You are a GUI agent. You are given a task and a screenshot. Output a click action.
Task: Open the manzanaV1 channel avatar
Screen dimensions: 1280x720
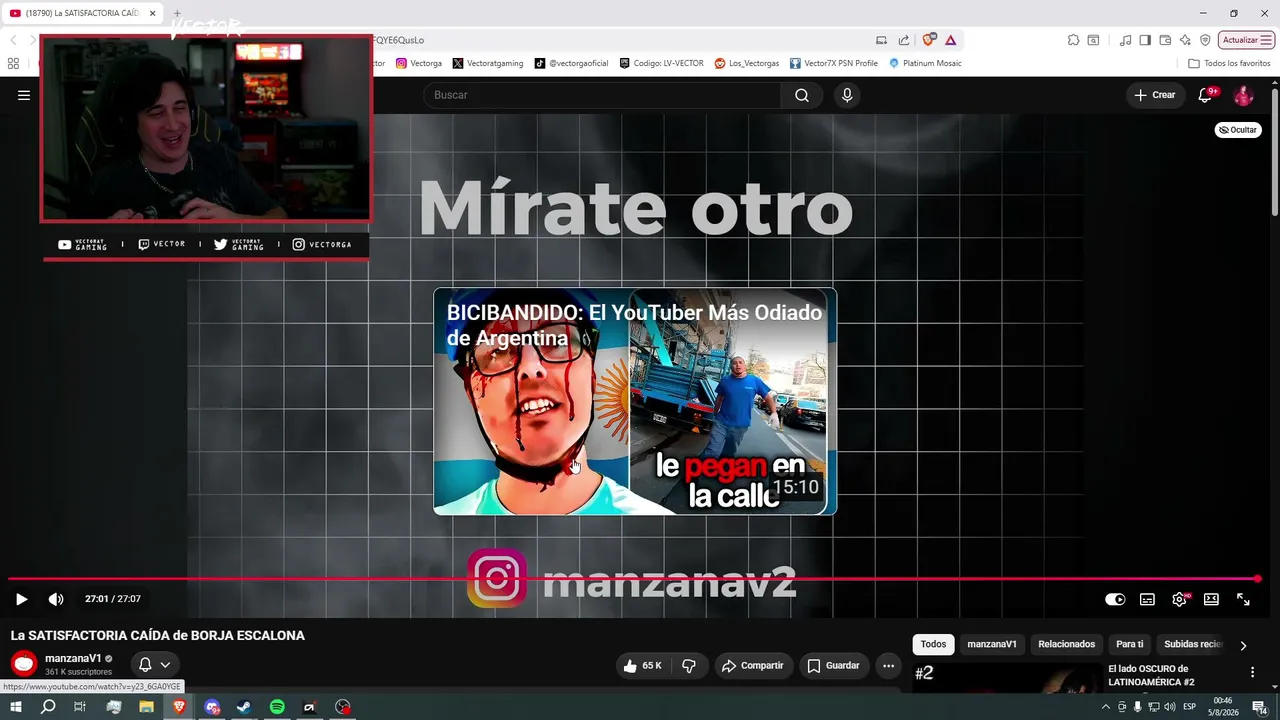(x=24, y=663)
